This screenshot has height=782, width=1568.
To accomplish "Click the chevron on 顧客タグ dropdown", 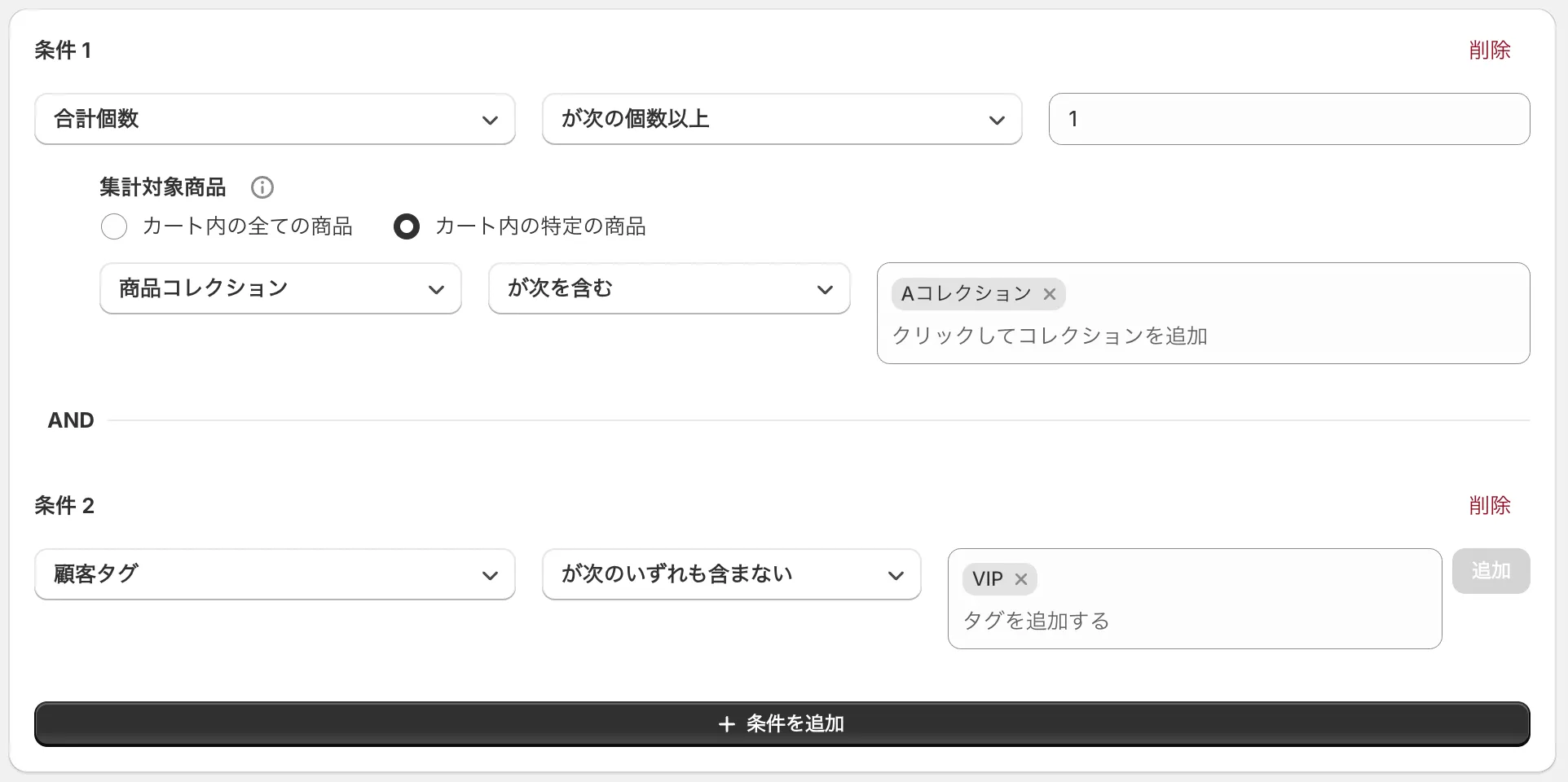I will (x=490, y=574).
